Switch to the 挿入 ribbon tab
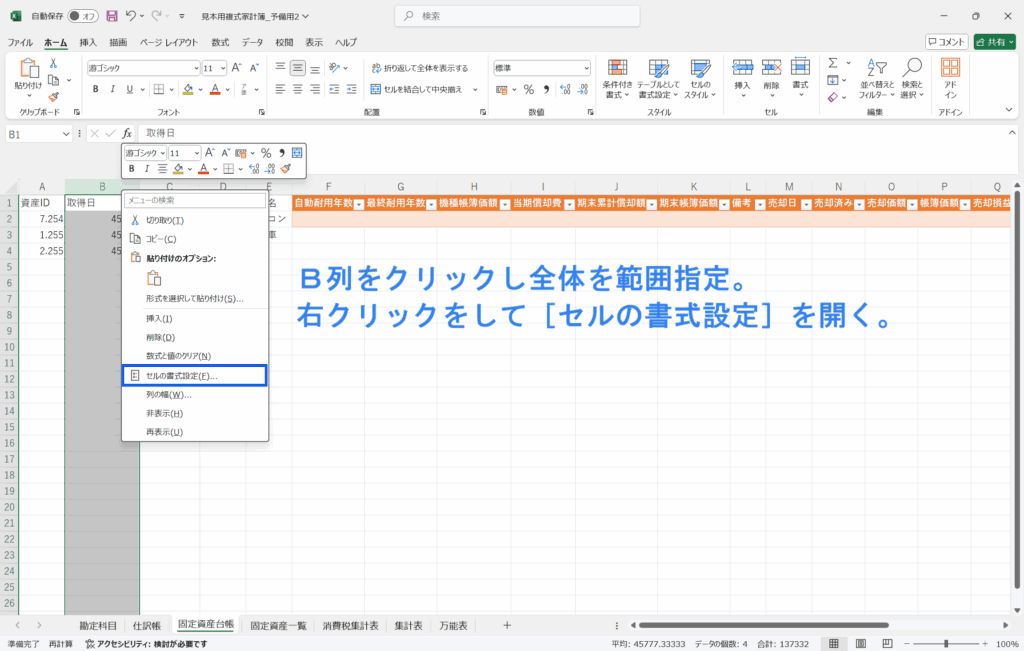The height and width of the screenshot is (651, 1024). point(88,42)
